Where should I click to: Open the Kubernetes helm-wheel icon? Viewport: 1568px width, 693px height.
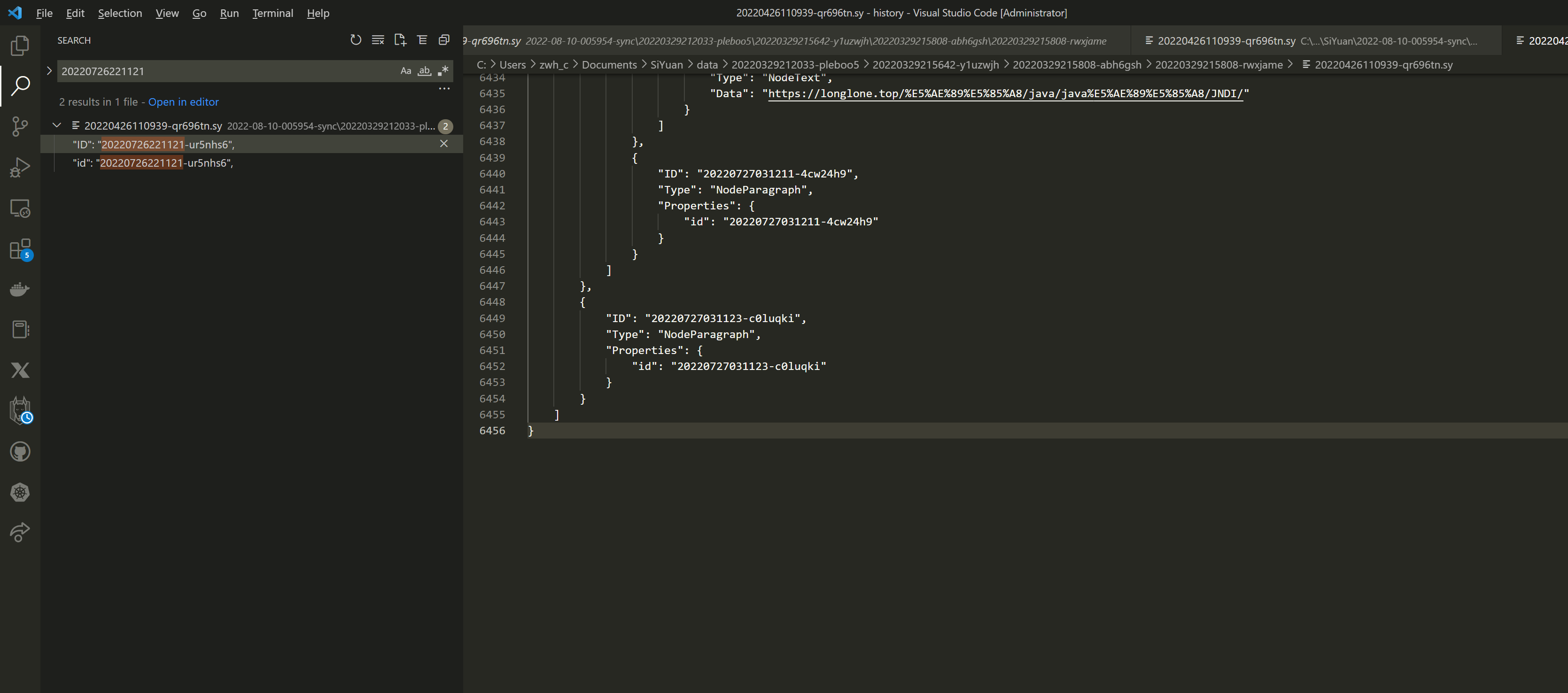[20, 492]
